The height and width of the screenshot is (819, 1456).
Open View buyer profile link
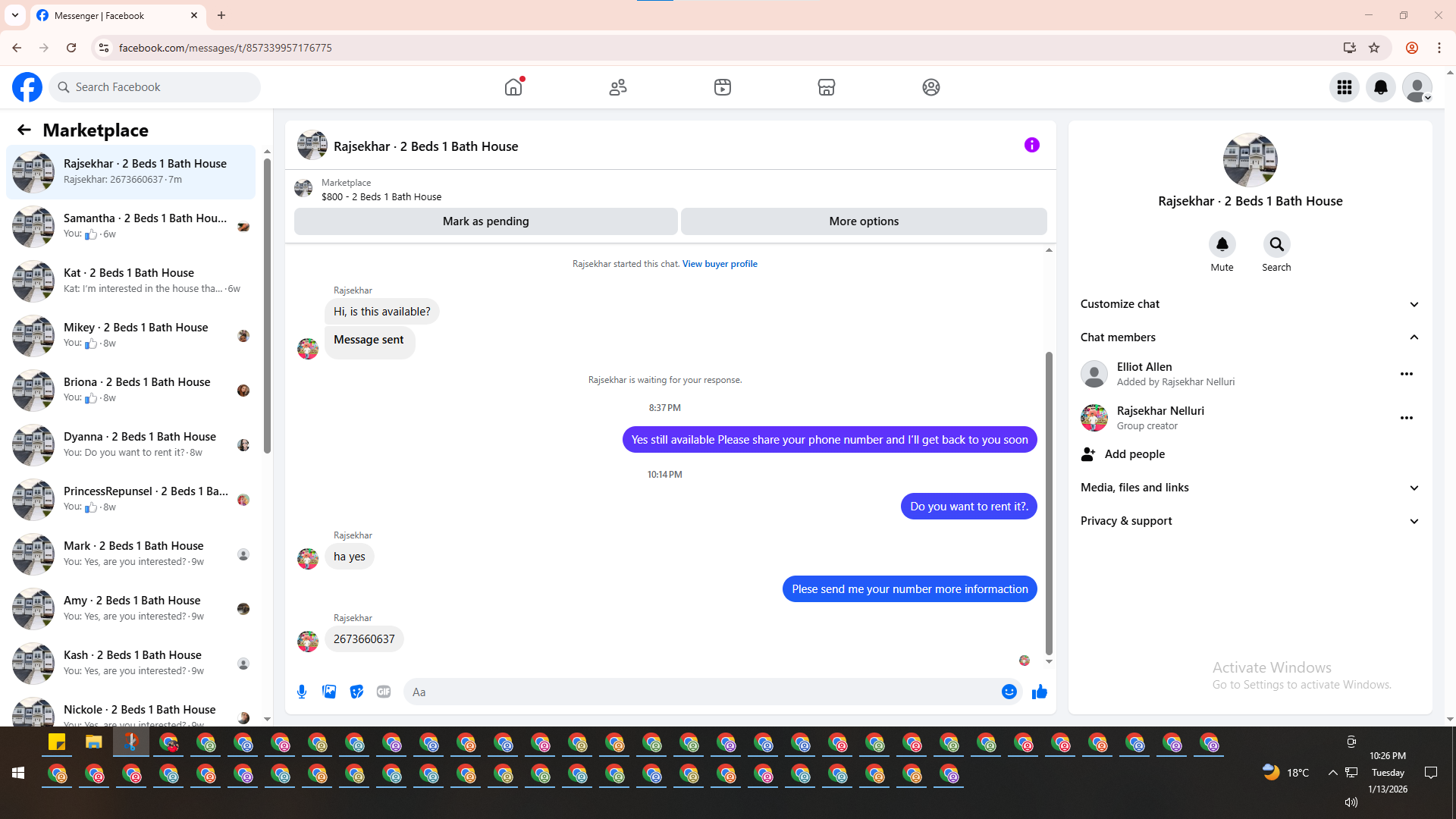pos(719,264)
